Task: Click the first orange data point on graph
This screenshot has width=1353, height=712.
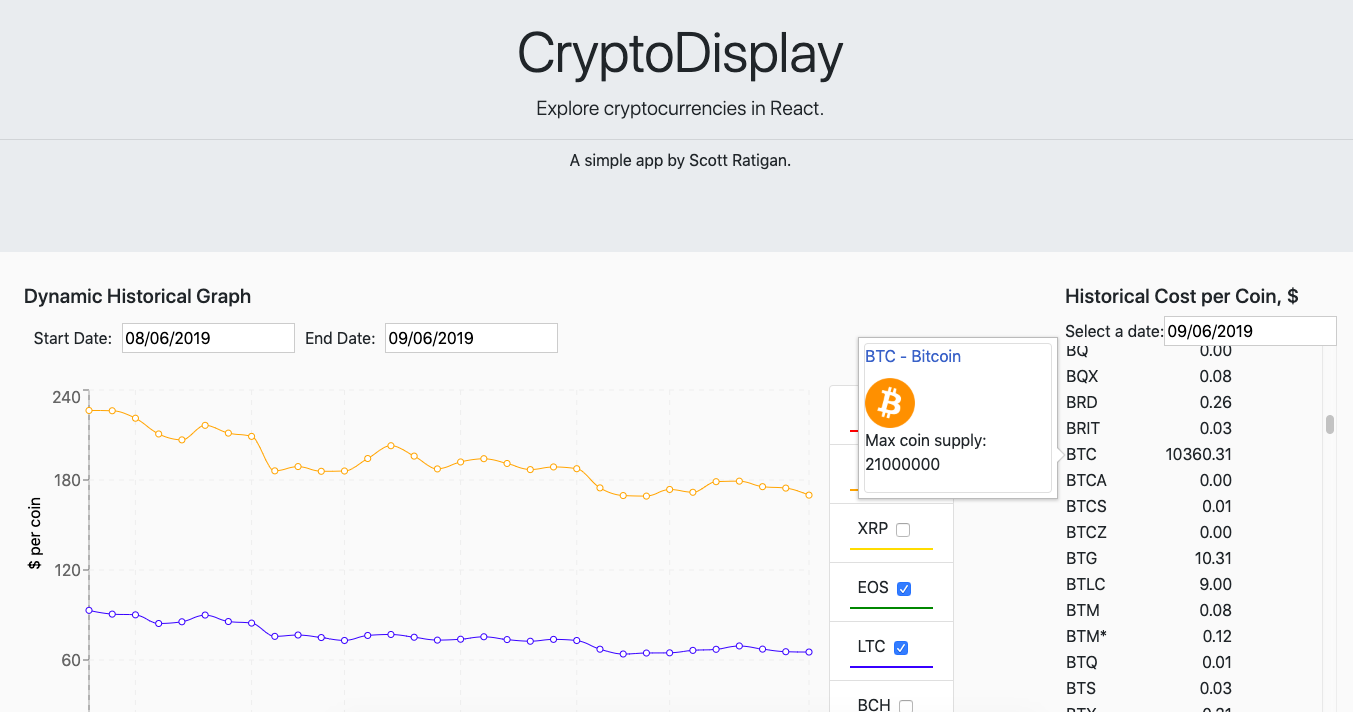Action: click(89, 410)
